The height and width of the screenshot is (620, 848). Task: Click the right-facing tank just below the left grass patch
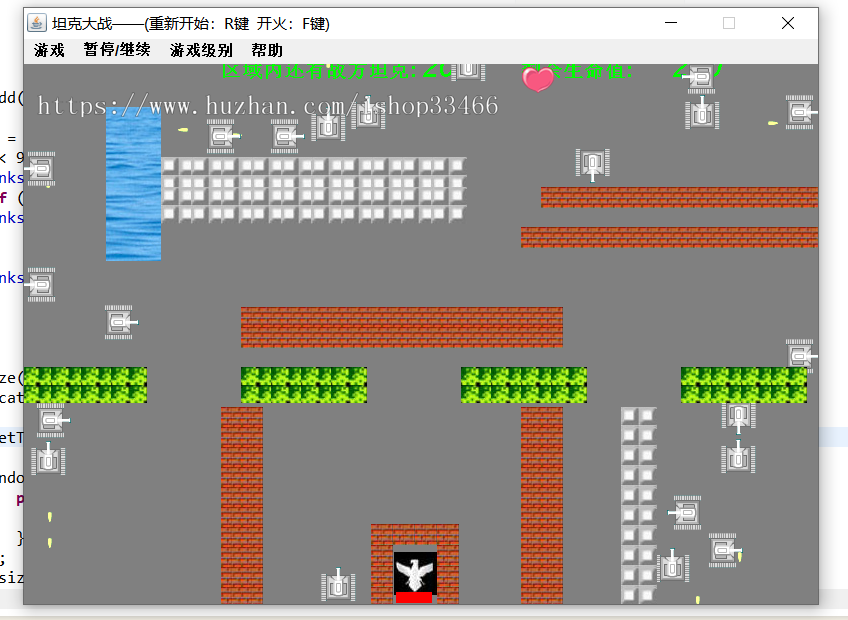click(52, 420)
